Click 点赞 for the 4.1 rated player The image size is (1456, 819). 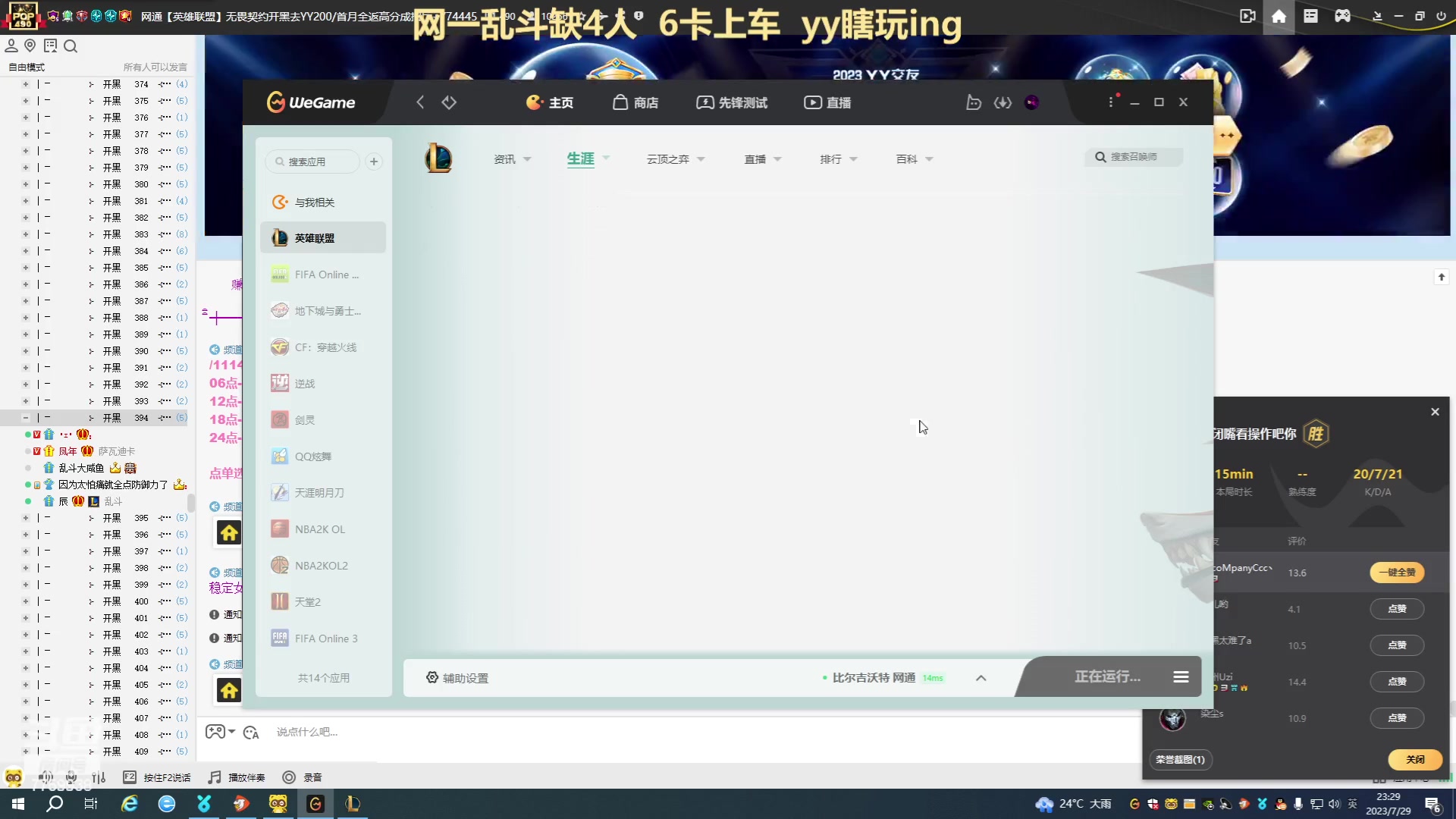pyautogui.click(x=1397, y=609)
